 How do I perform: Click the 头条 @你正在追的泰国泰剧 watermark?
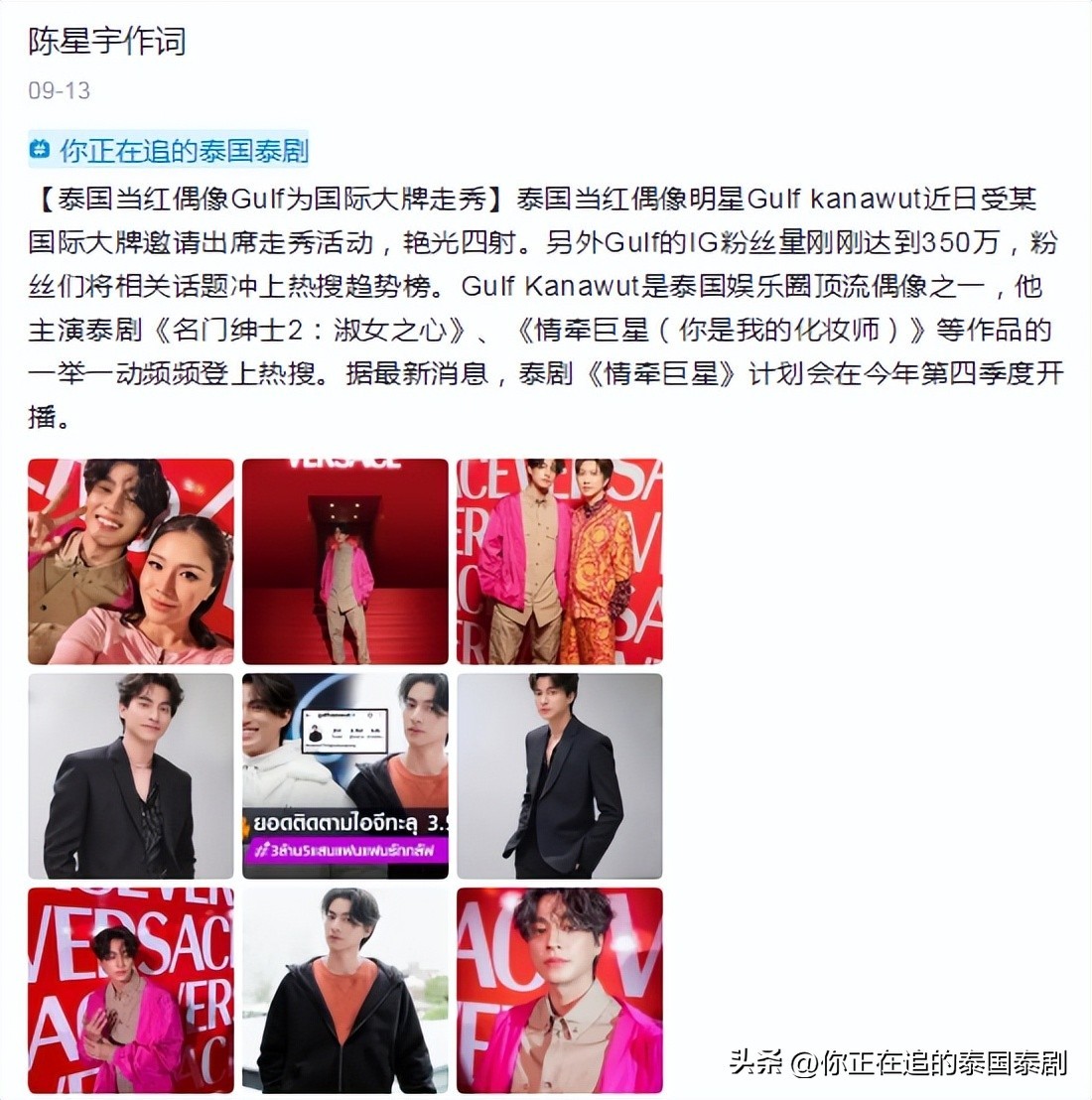click(x=897, y=1062)
